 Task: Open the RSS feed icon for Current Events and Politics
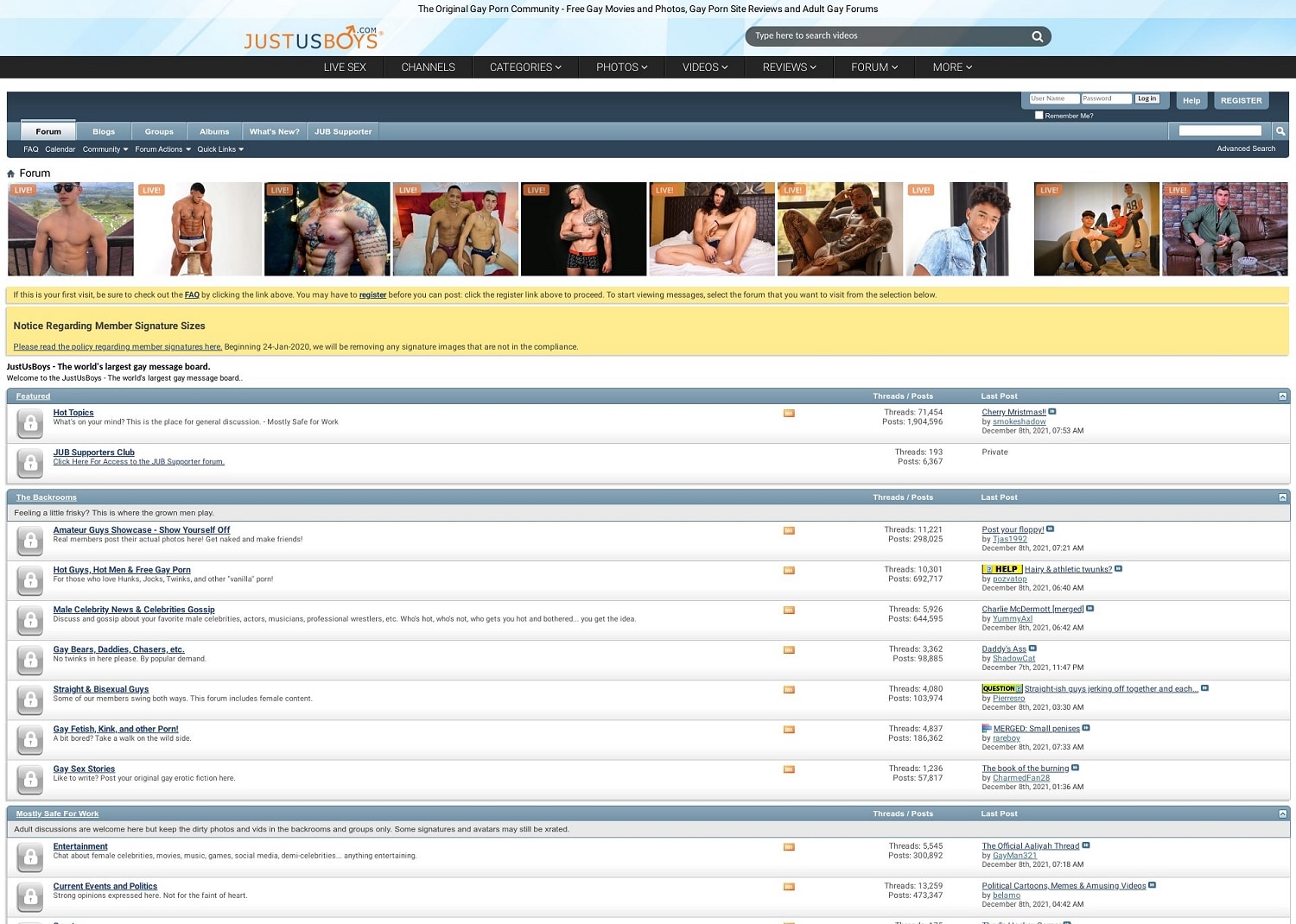coord(789,887)
